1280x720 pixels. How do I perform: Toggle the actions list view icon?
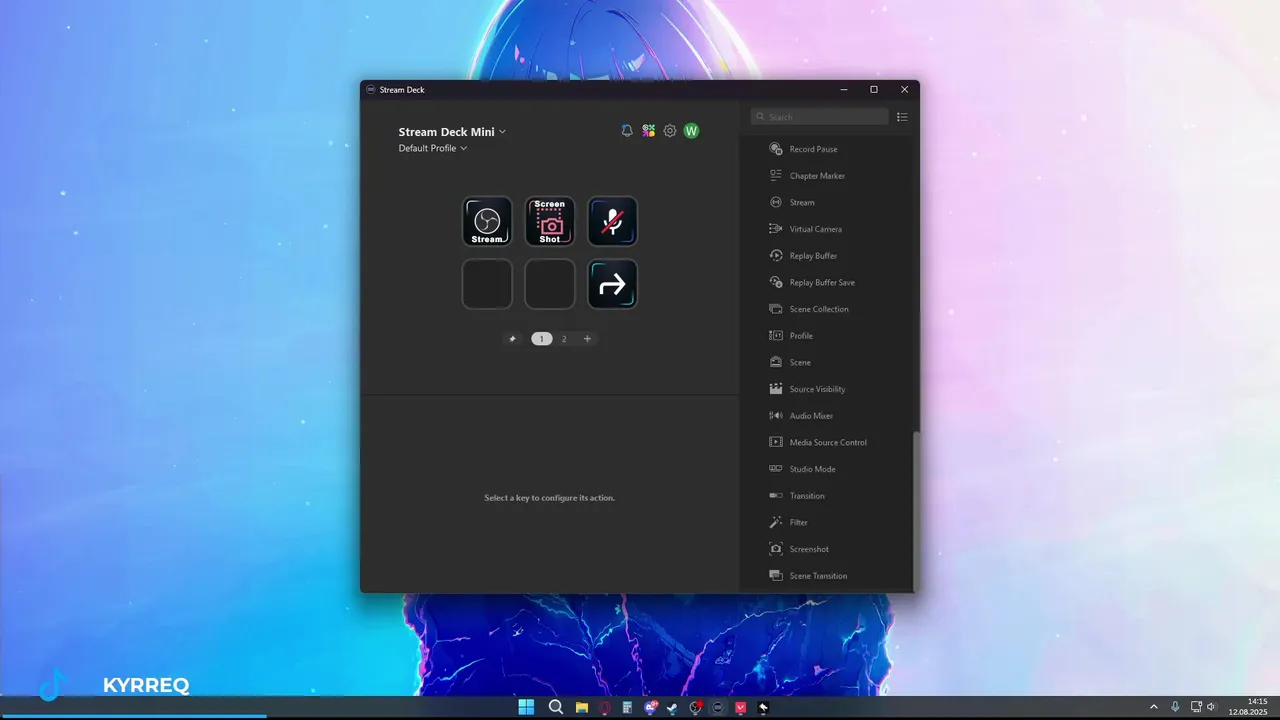902,117
